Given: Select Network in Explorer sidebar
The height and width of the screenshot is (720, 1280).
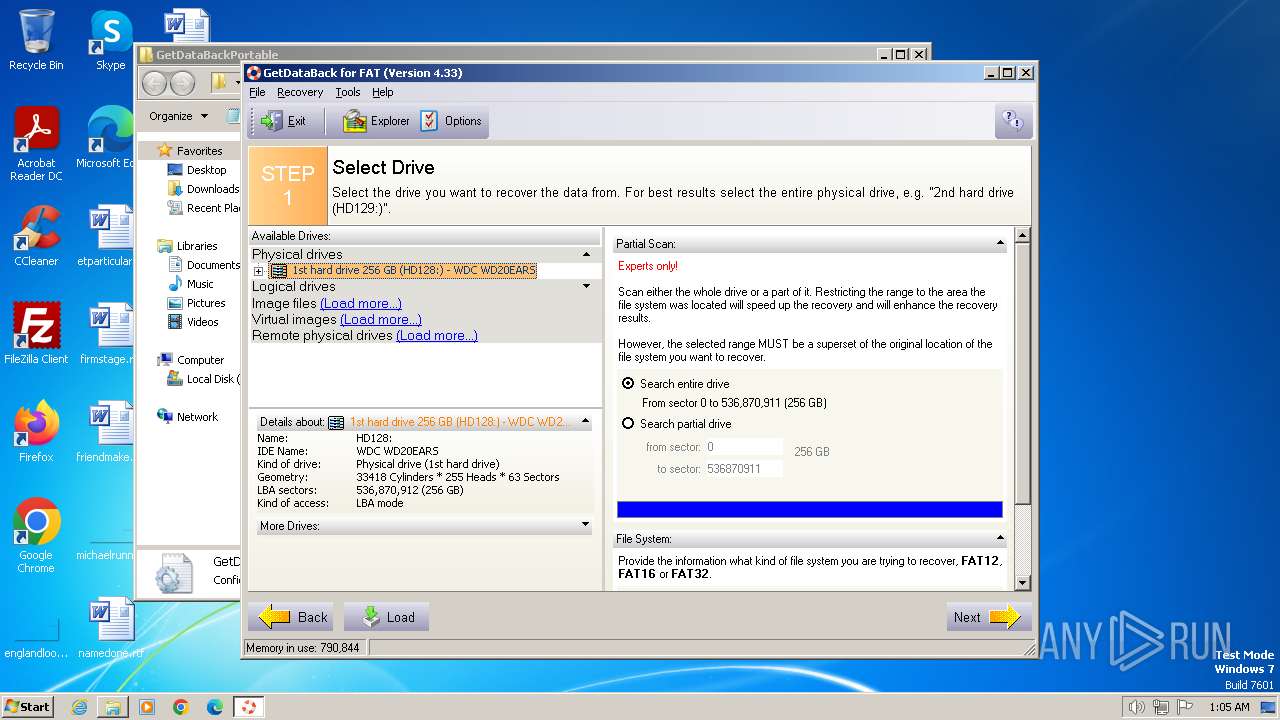Looking at the screenshot, I should pos(197,417).
